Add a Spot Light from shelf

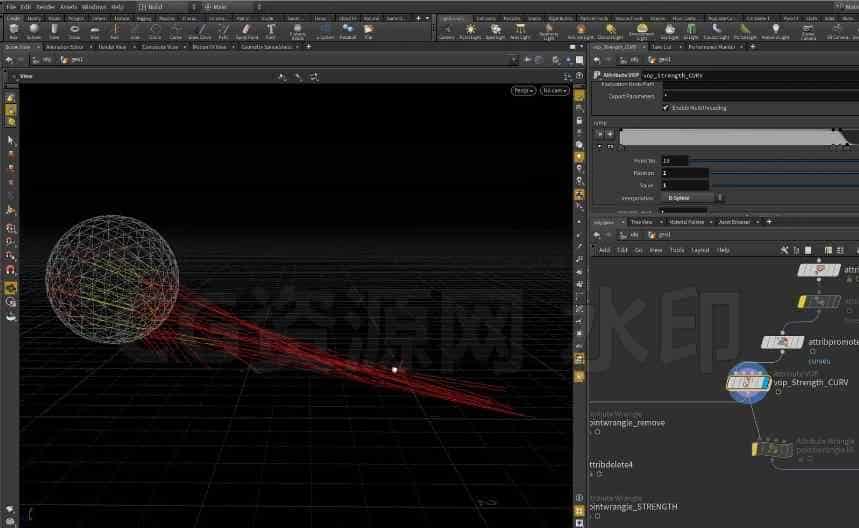(495, 31)
